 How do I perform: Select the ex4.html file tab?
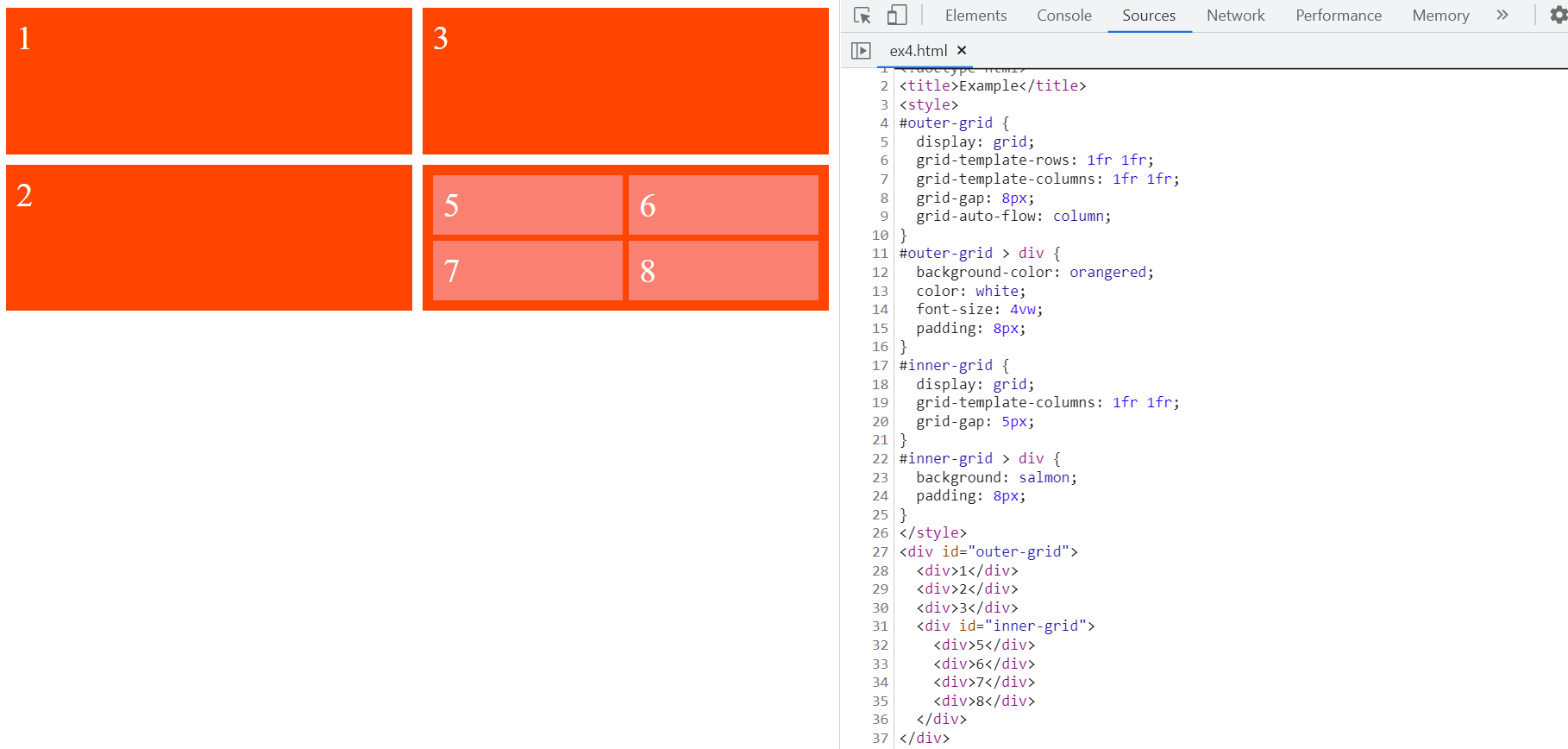tap(918, 51)
